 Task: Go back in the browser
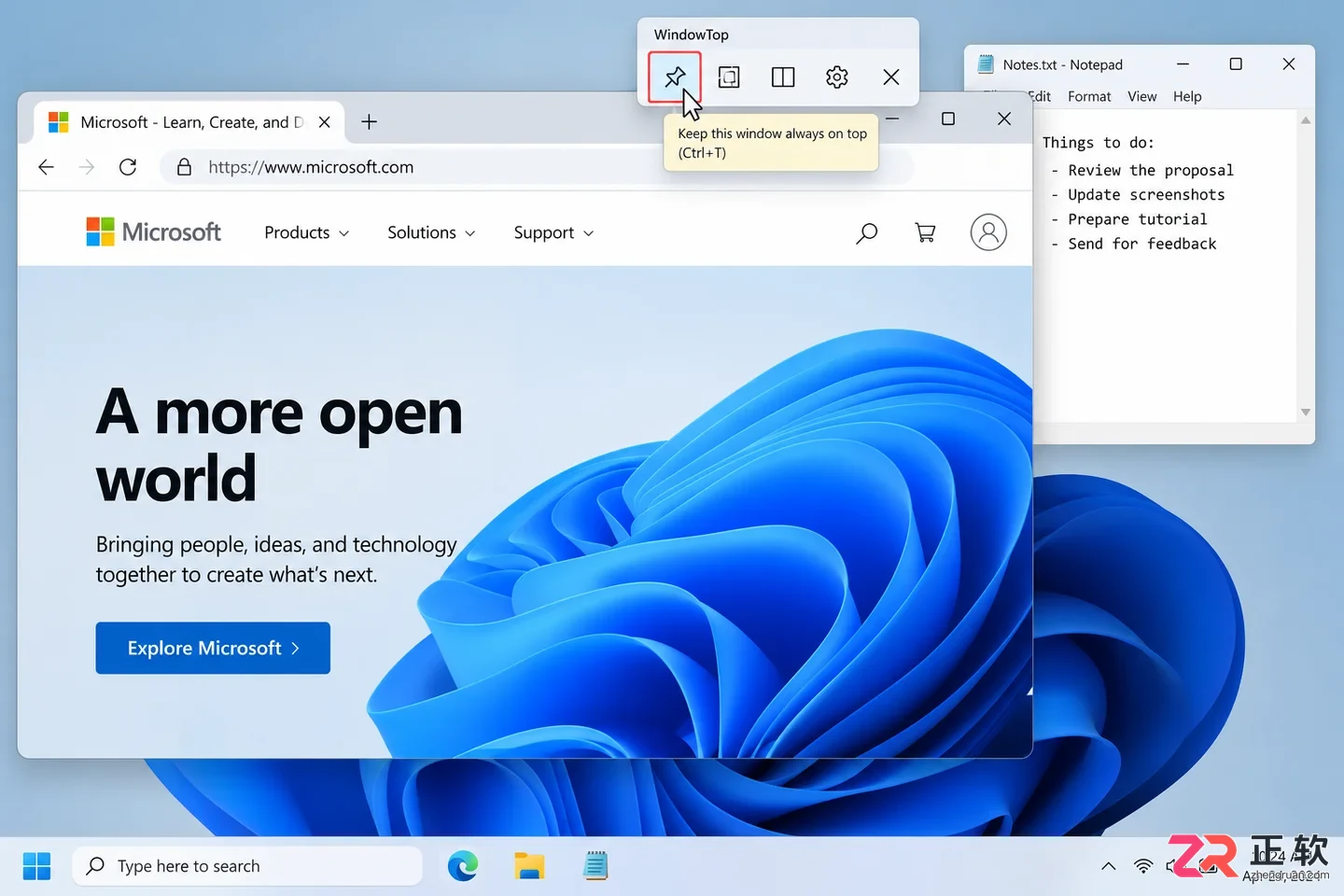click(x=46, y=167)
